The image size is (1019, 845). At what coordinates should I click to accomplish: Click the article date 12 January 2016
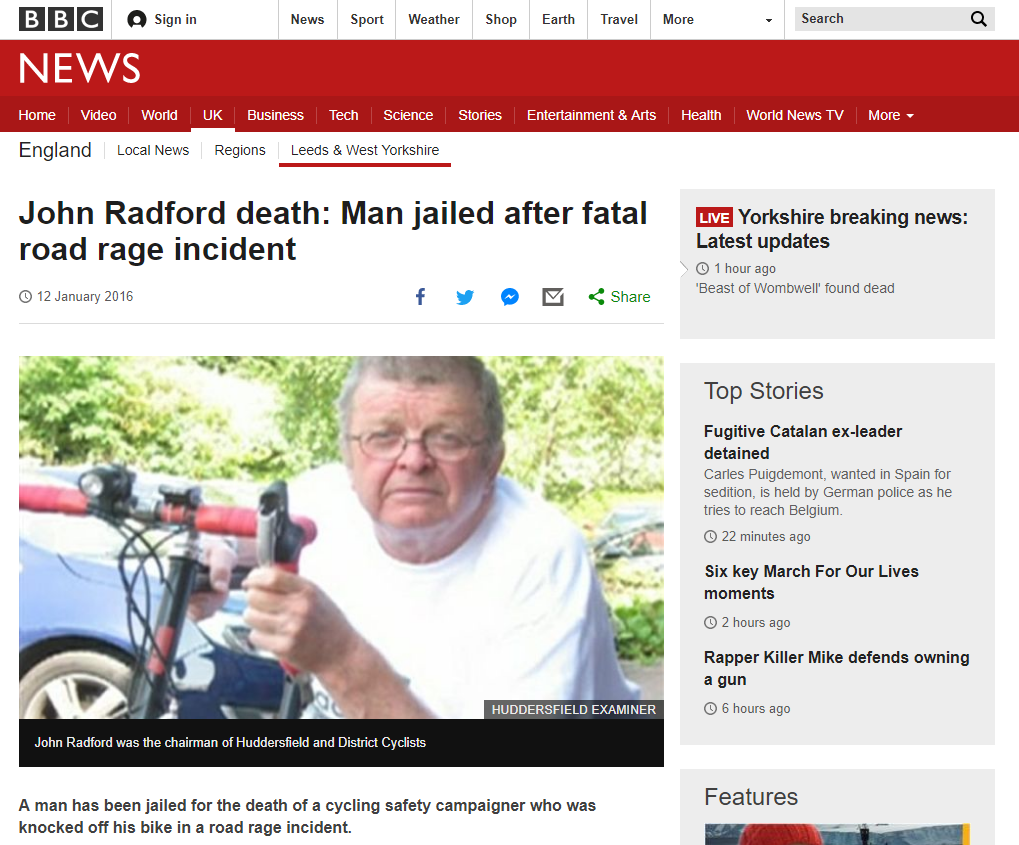(x=84, y=296)
